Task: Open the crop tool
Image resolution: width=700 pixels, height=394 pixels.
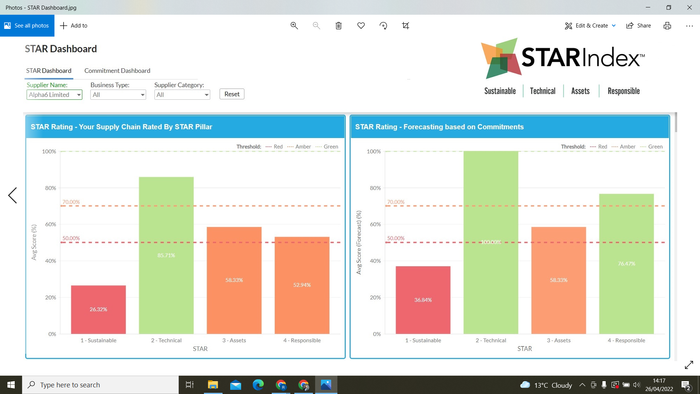Action: pyautogui.click(x=405, y=26)
